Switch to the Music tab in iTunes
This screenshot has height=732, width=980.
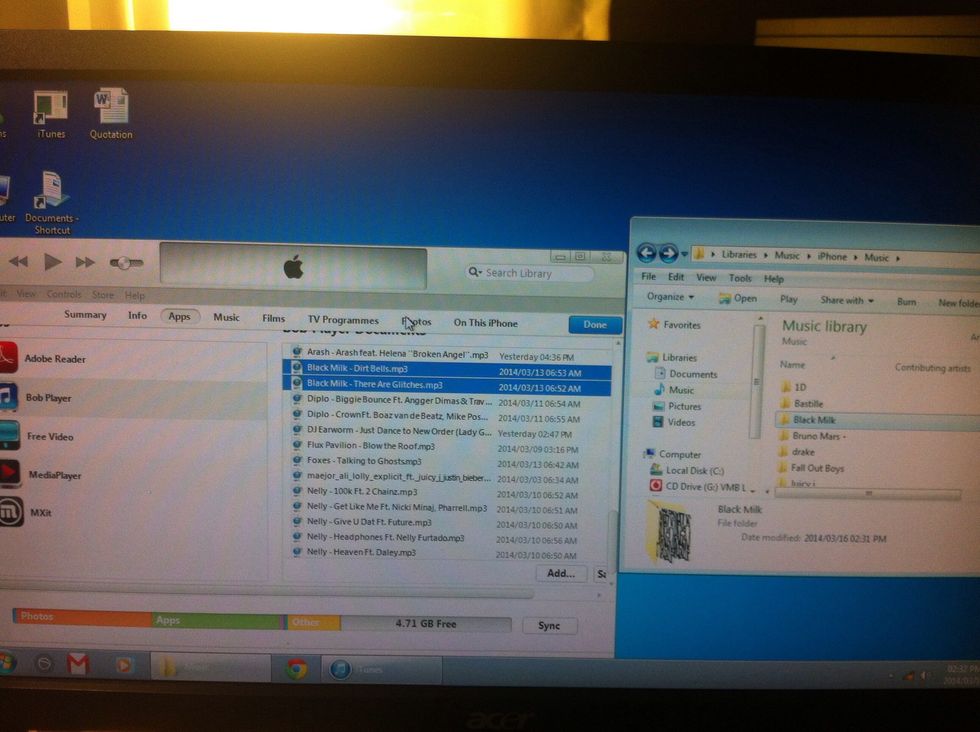[226, 317]
